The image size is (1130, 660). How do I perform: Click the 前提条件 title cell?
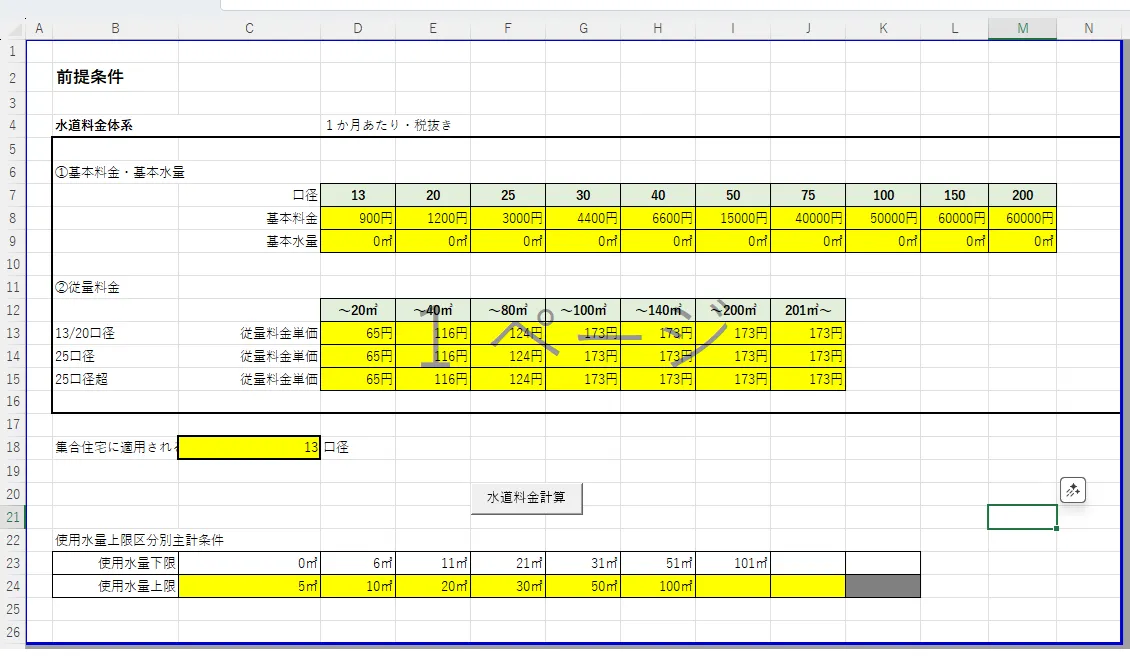coord(90,77)
